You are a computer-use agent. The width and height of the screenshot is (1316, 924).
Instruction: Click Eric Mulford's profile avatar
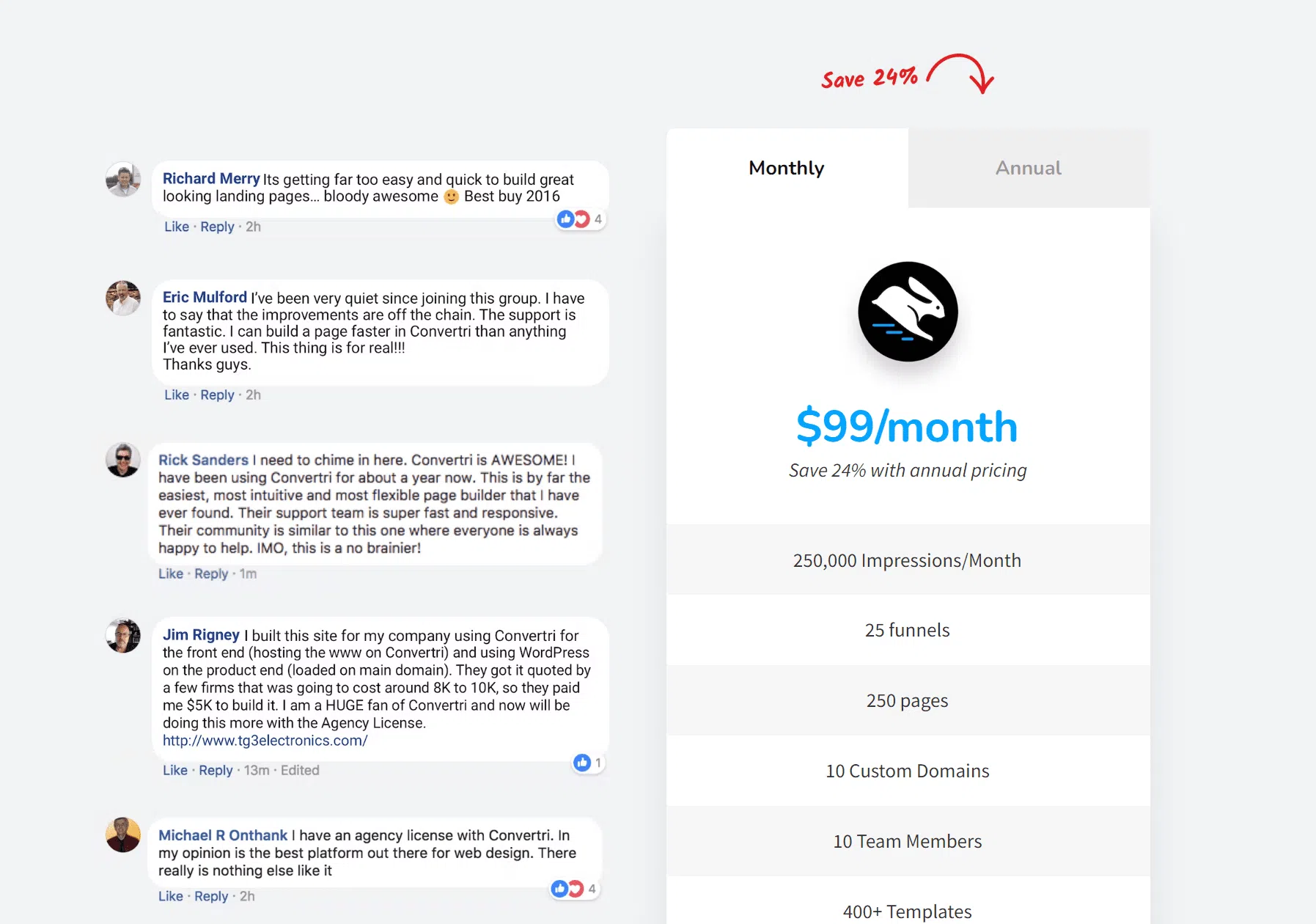coord(123,298)
